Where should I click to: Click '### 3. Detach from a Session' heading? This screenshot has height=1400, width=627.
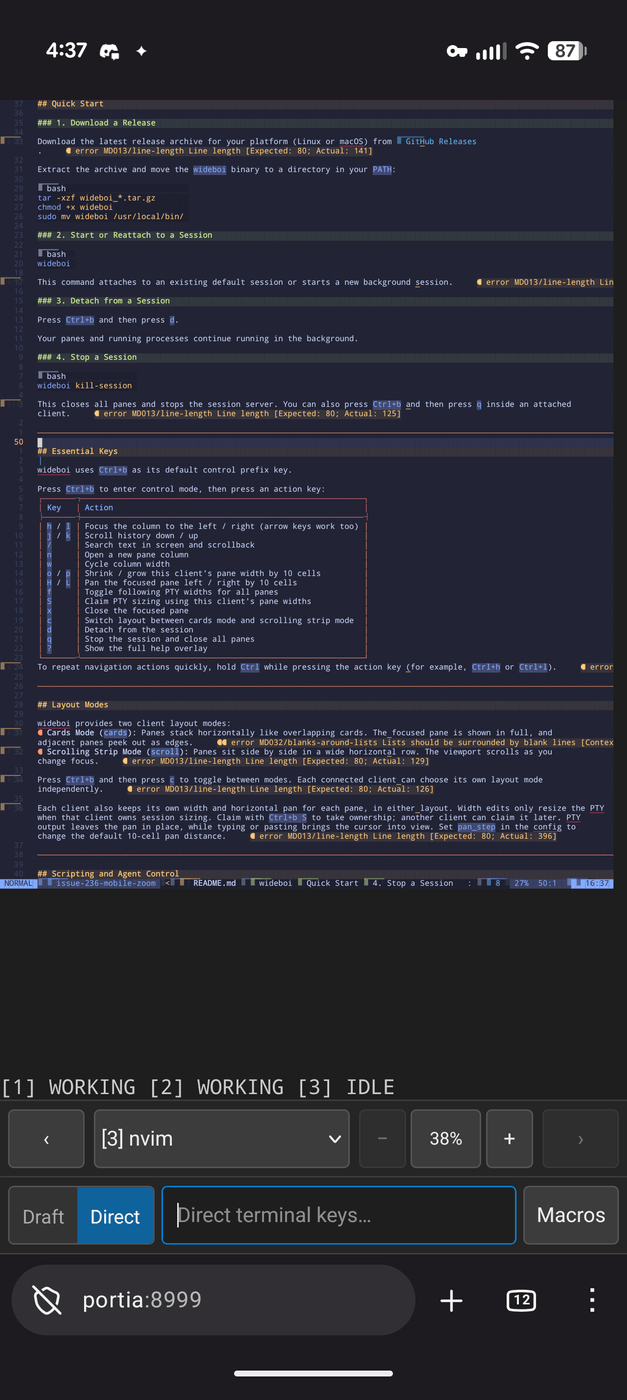point(104,301)
